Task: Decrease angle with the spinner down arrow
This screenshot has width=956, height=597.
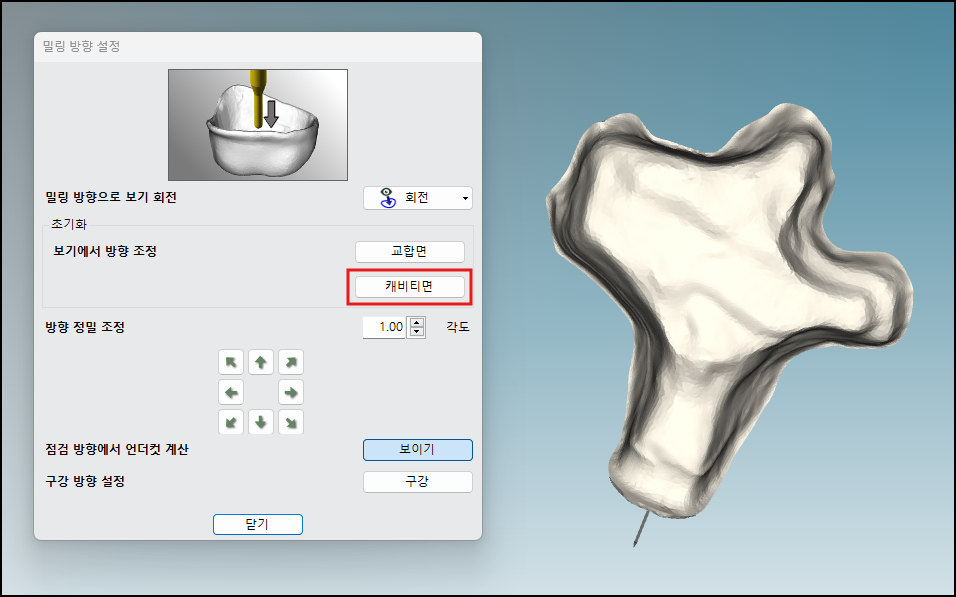Action: [417, 332]
